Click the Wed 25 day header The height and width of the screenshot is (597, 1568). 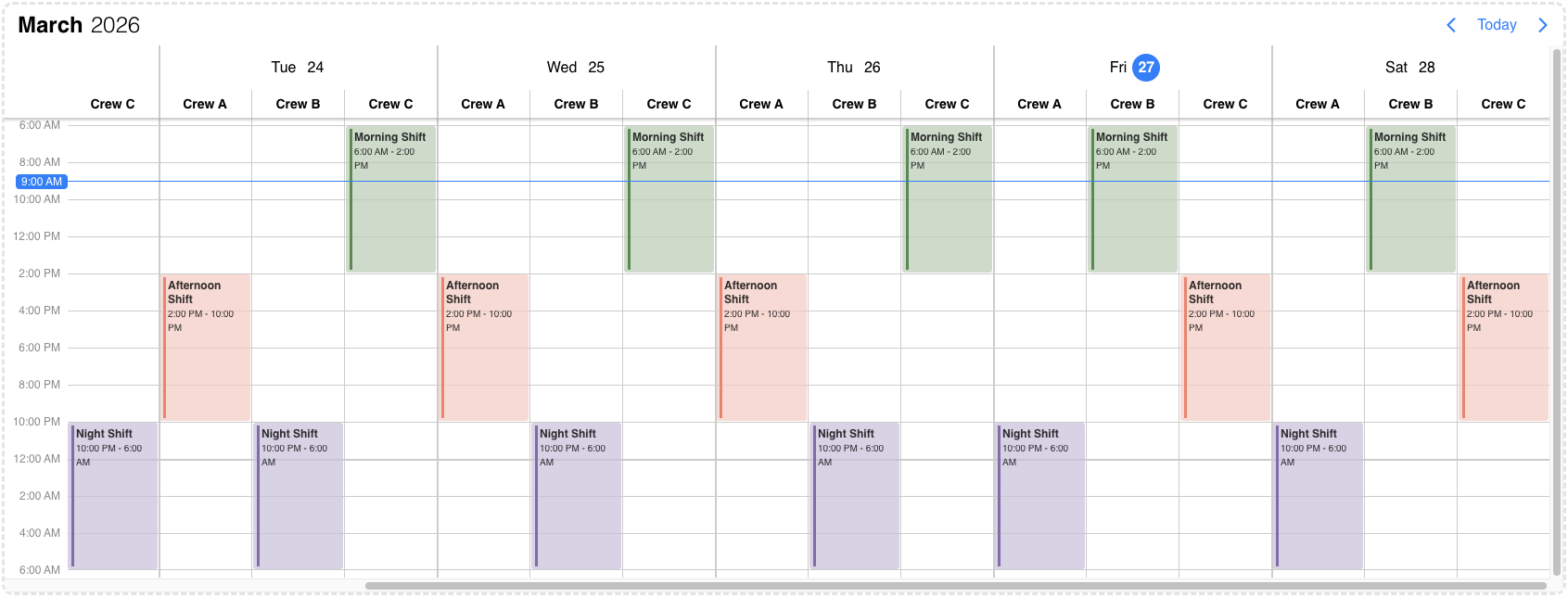576,68
